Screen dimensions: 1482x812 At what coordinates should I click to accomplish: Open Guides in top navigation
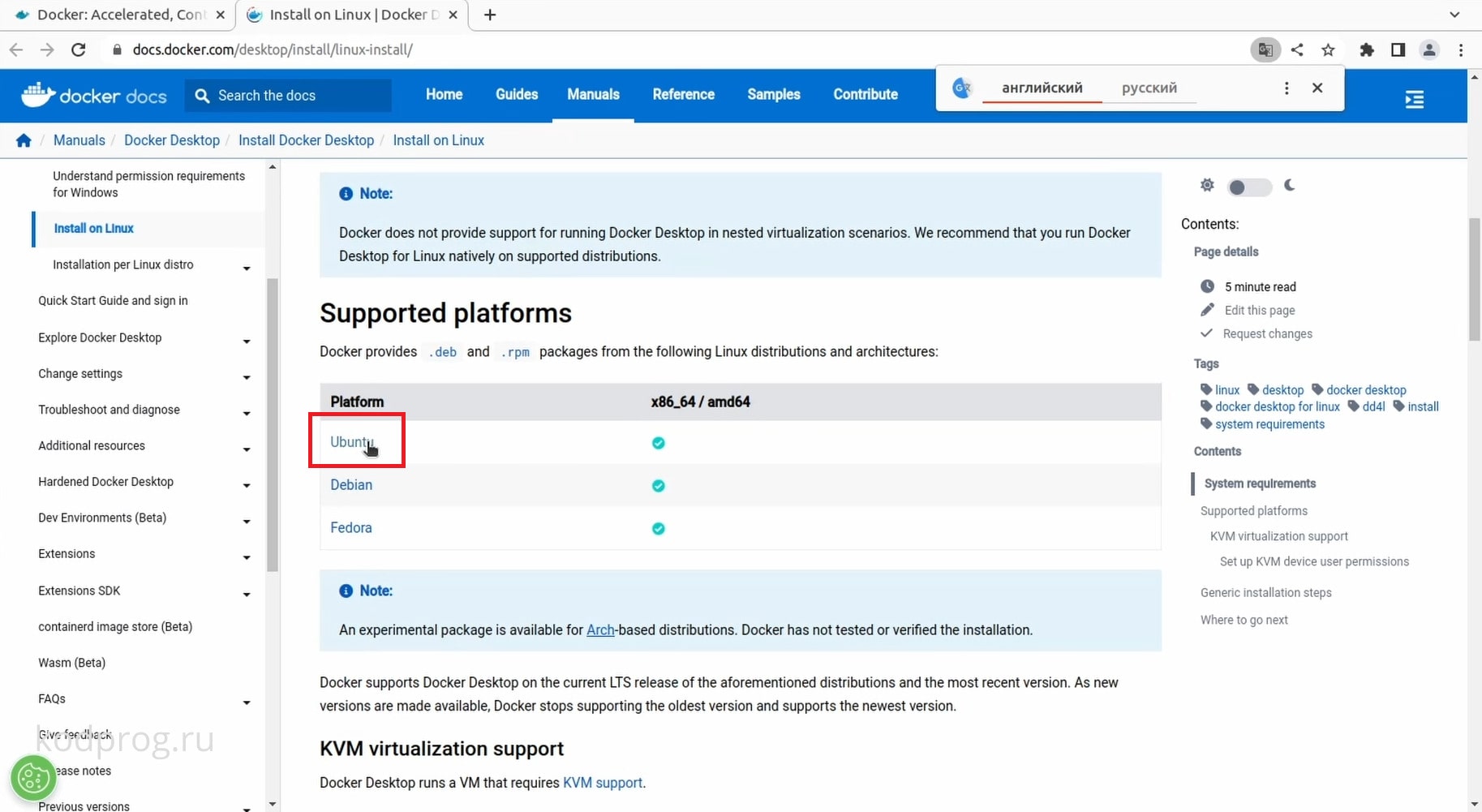pyautogui.click(x=517, y=94)
